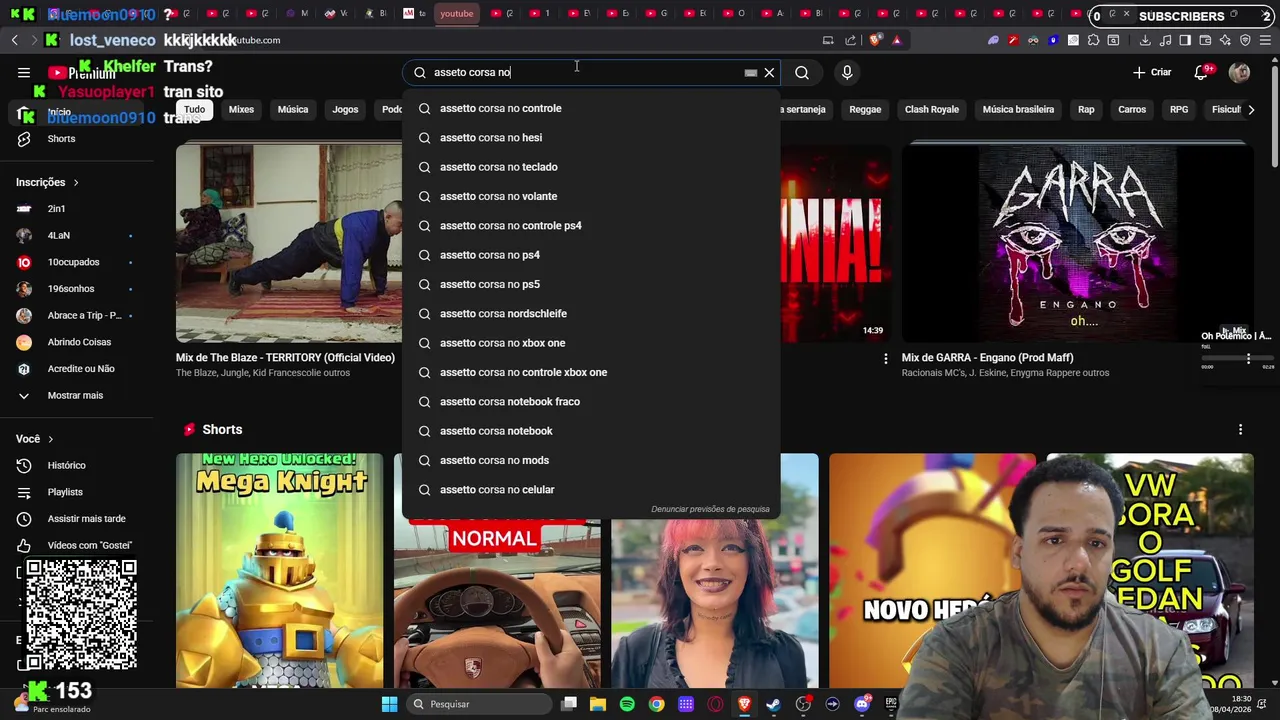Start voice search with microphone icon
Image resolution: width=1280 pixels, height=720 pixels.
(847, 72)
